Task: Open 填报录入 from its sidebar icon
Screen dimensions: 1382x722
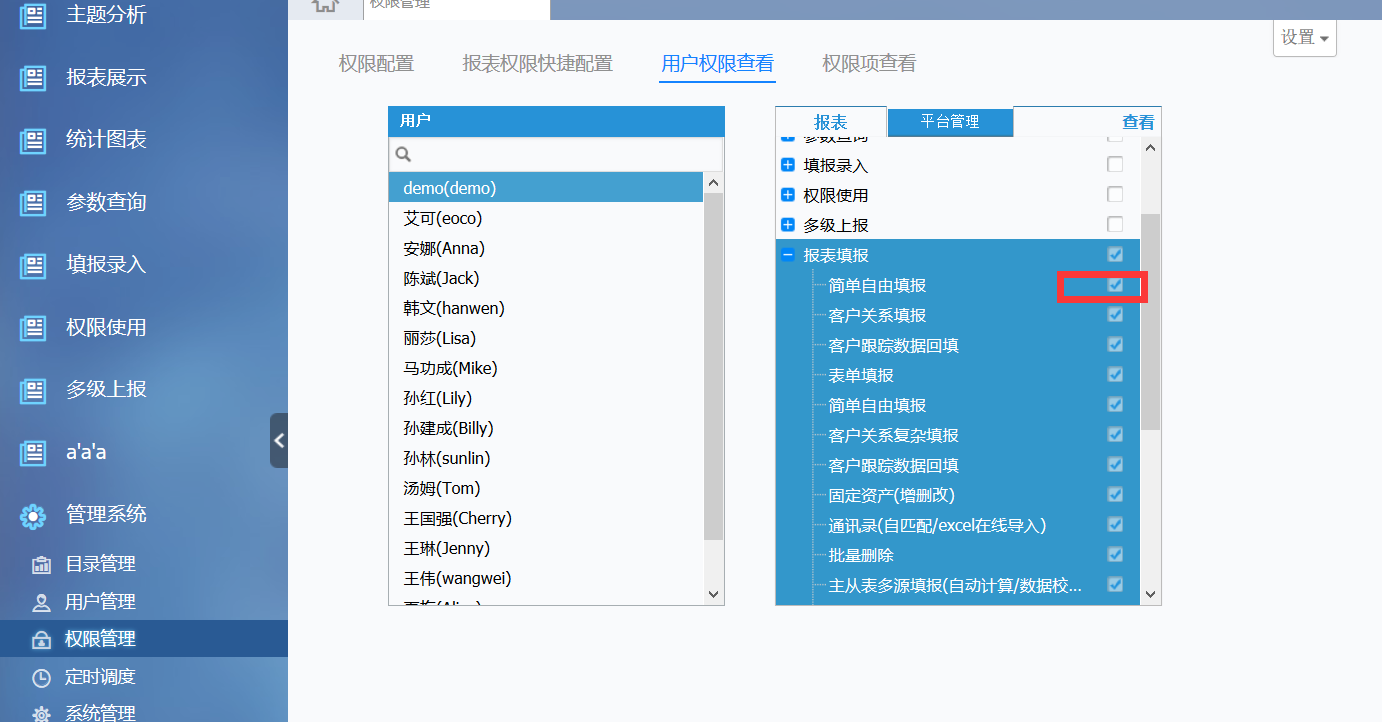Action: [33, 265]
